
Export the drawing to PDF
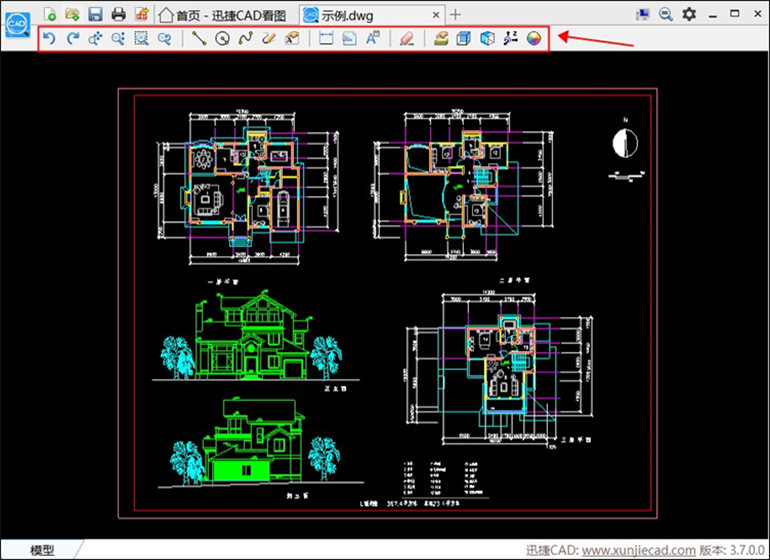pos(141,14)
